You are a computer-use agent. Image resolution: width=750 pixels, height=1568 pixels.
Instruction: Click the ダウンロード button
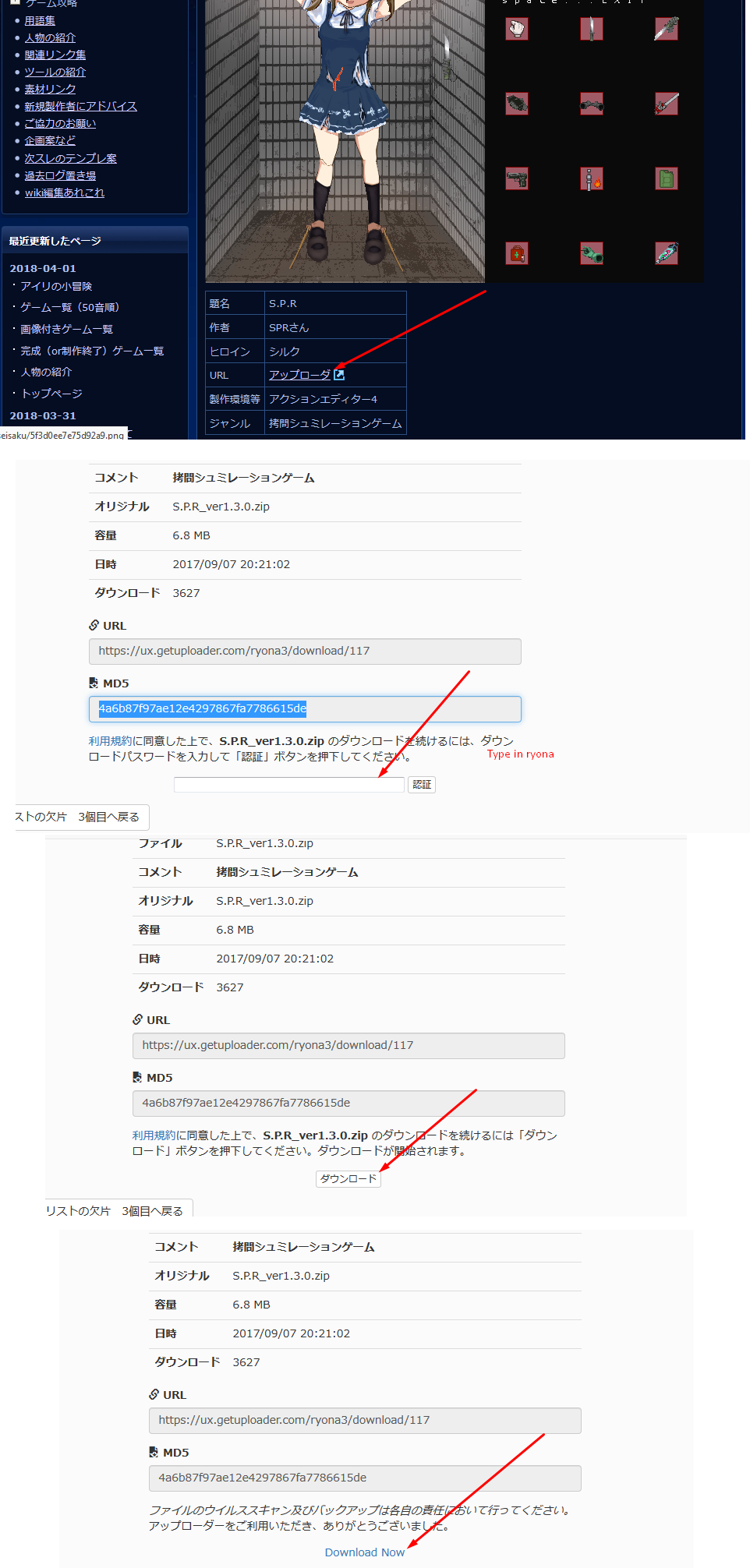tap(348, 1179)
